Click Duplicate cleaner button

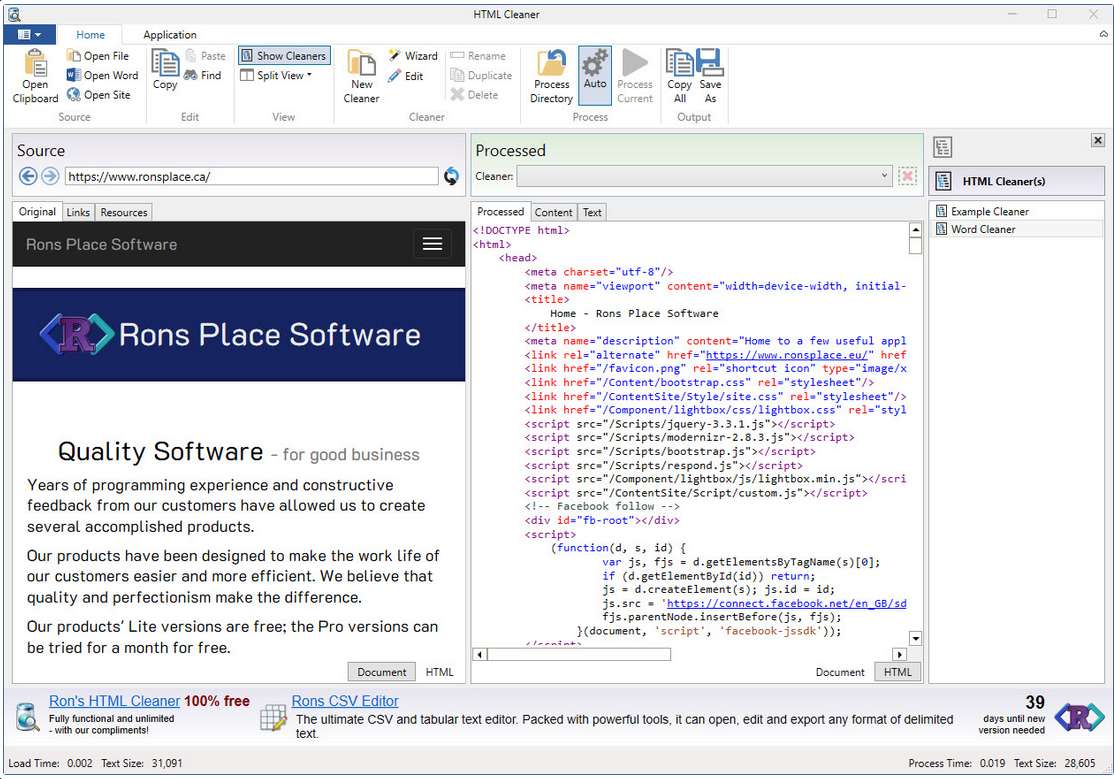[481, 75]
